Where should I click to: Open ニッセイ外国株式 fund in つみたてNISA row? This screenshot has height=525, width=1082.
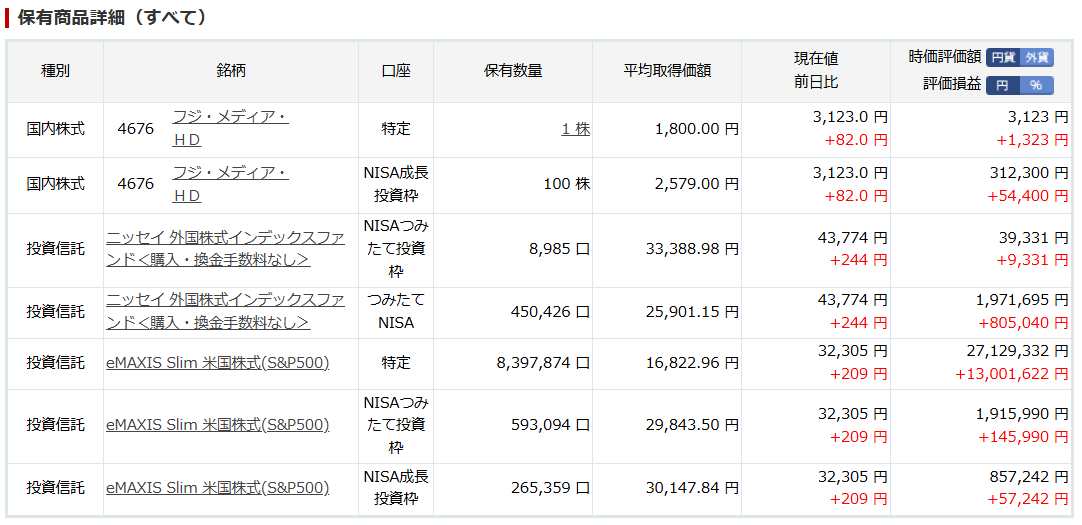(225, 312)
